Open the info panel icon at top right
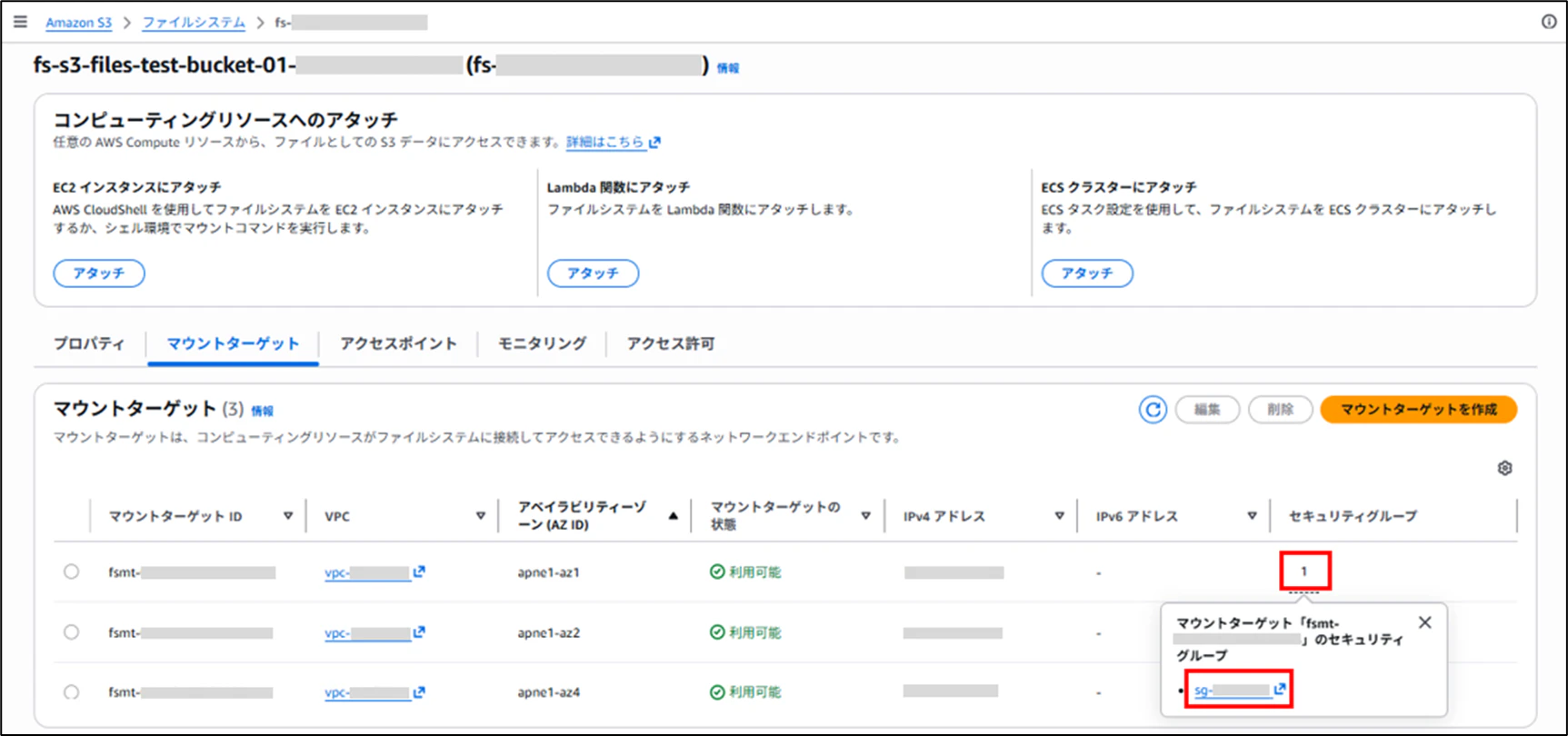This screenshot has width=1568, height=736. 1549,22
